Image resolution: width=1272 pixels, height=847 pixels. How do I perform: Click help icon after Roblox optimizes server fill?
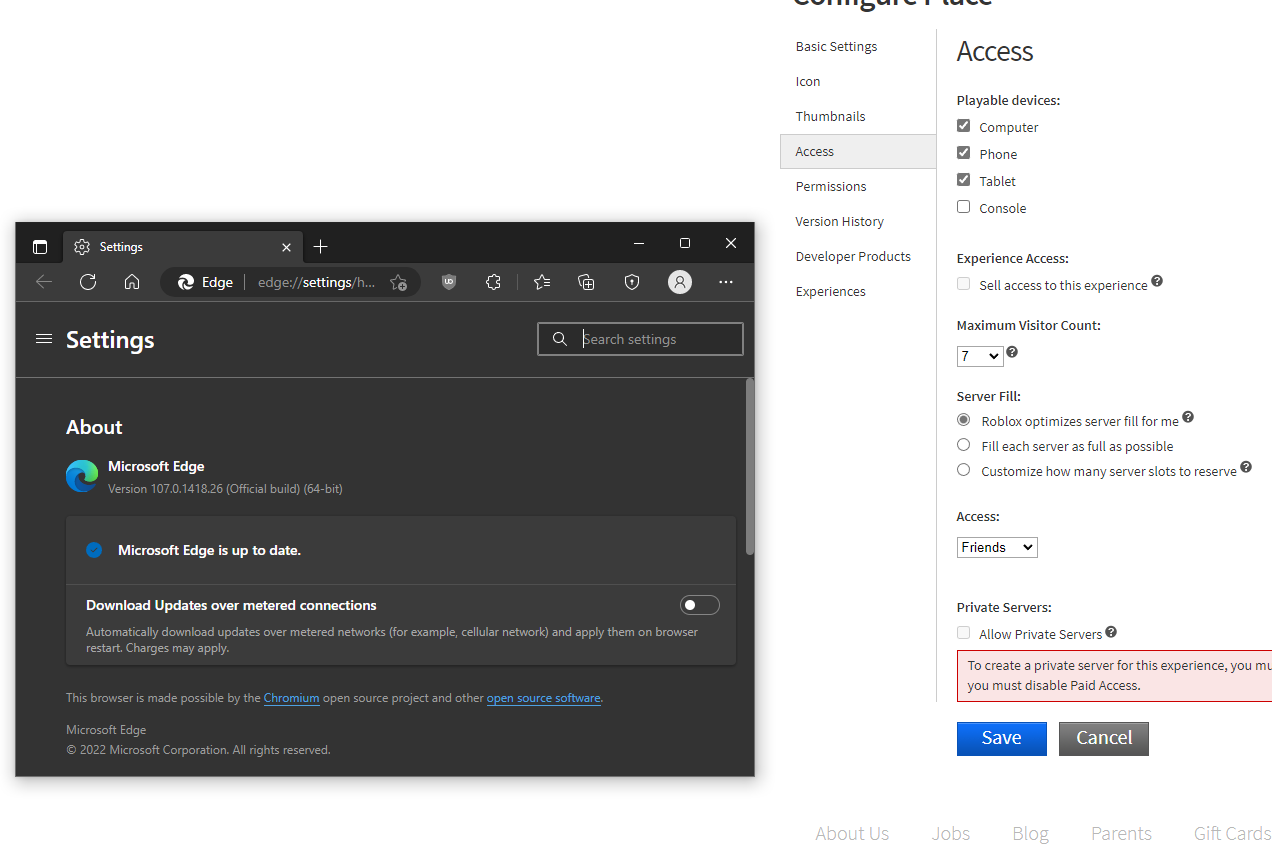[1188, 417]
